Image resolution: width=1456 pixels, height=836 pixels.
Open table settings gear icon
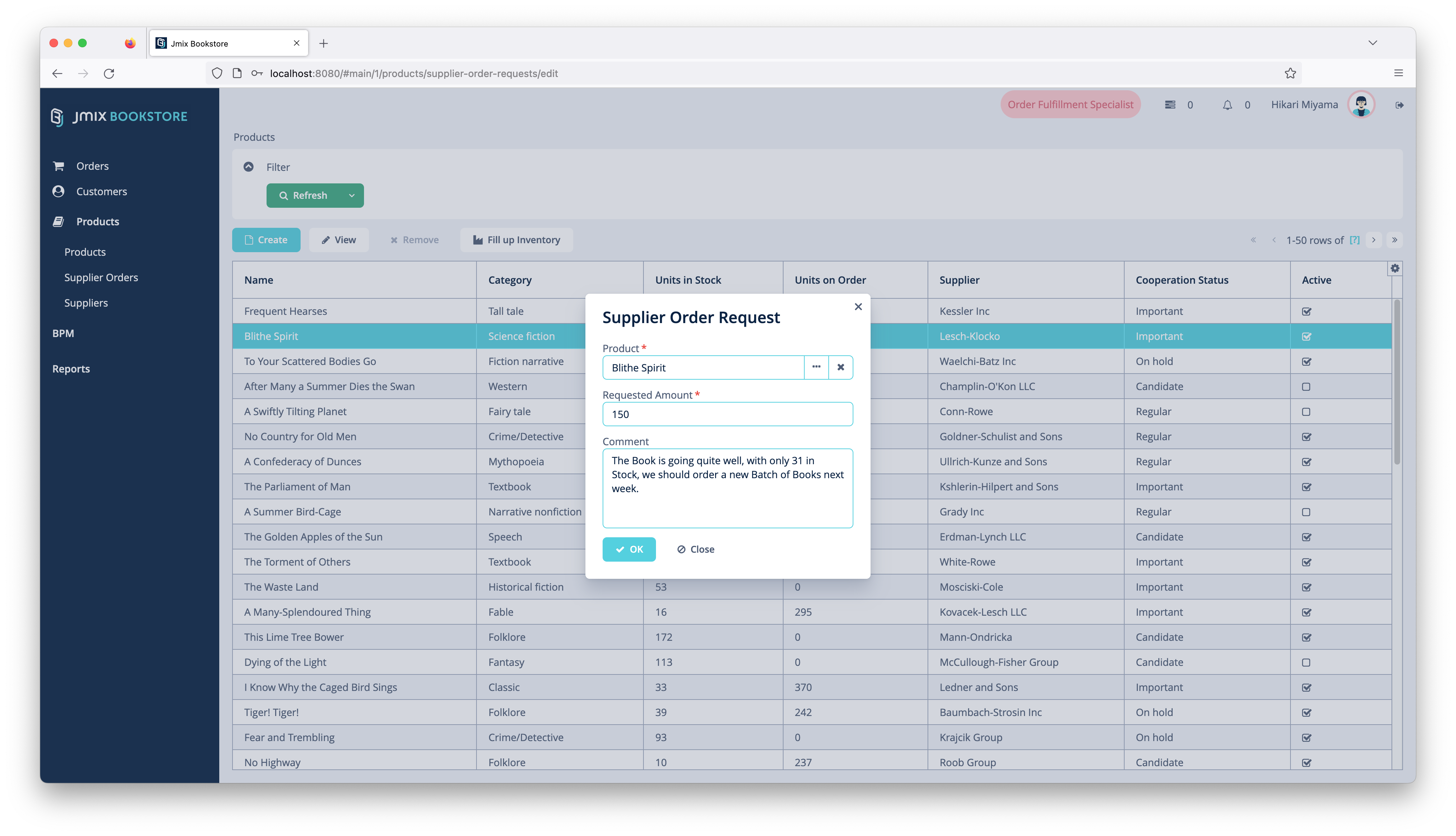[1395, 268]
